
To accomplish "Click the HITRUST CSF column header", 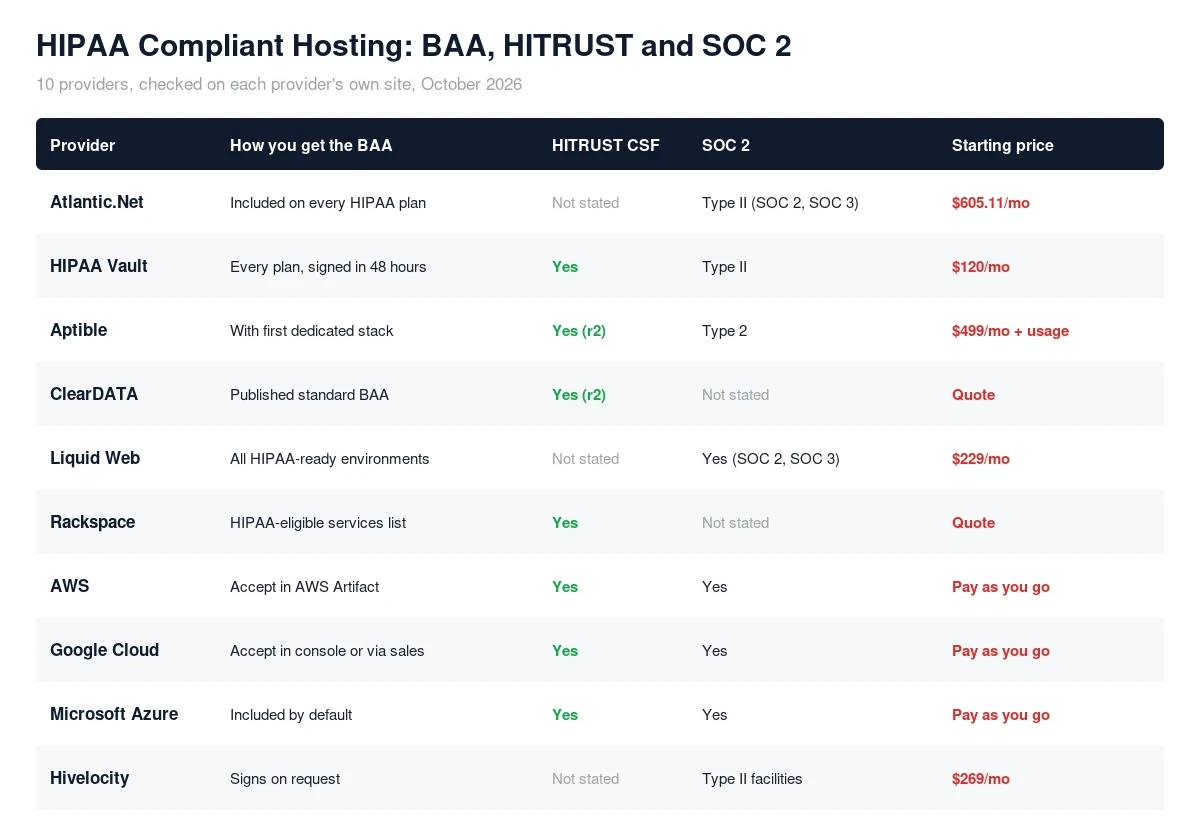I will click(606, 145).
